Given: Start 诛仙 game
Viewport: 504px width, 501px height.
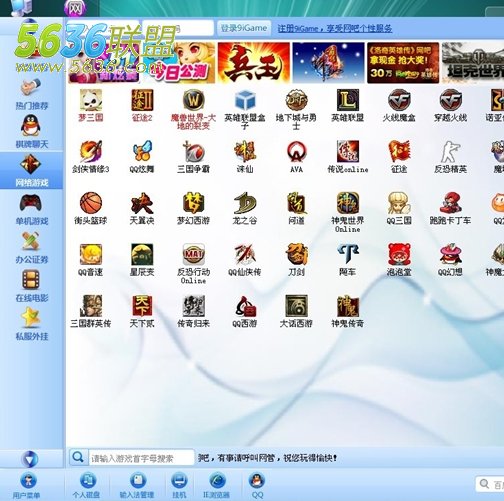Looking at the screenshot, I should pos(245,157).
